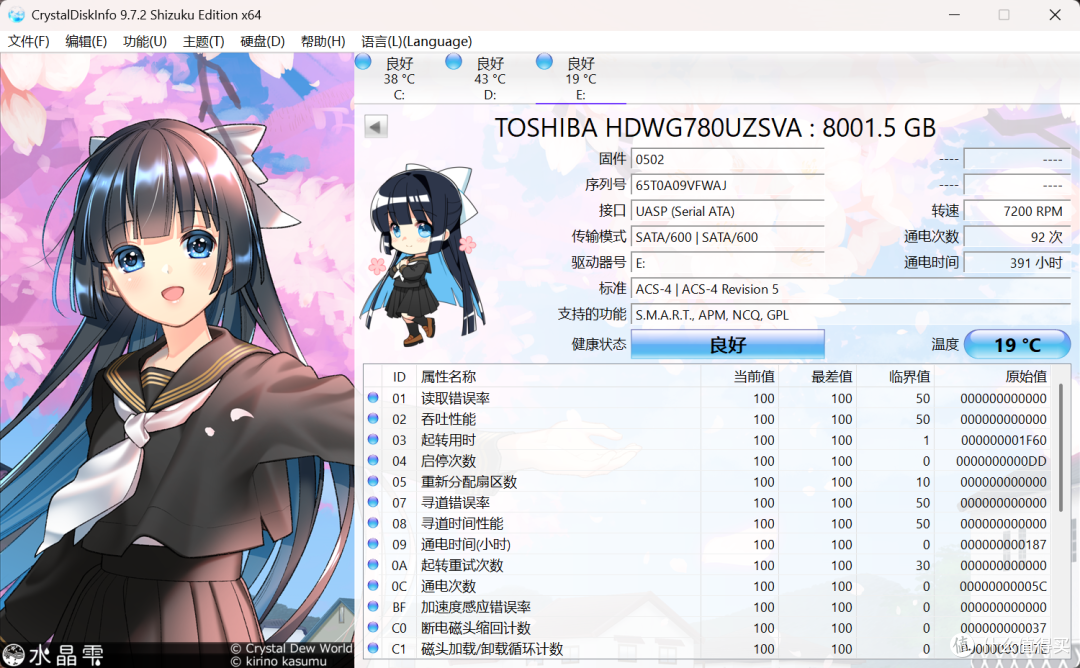Select the 吞吐性能 attribute row
Image resolution: width=1080 pixels, height=668 pixels.
pyautogui.click(x=708, y=419)
